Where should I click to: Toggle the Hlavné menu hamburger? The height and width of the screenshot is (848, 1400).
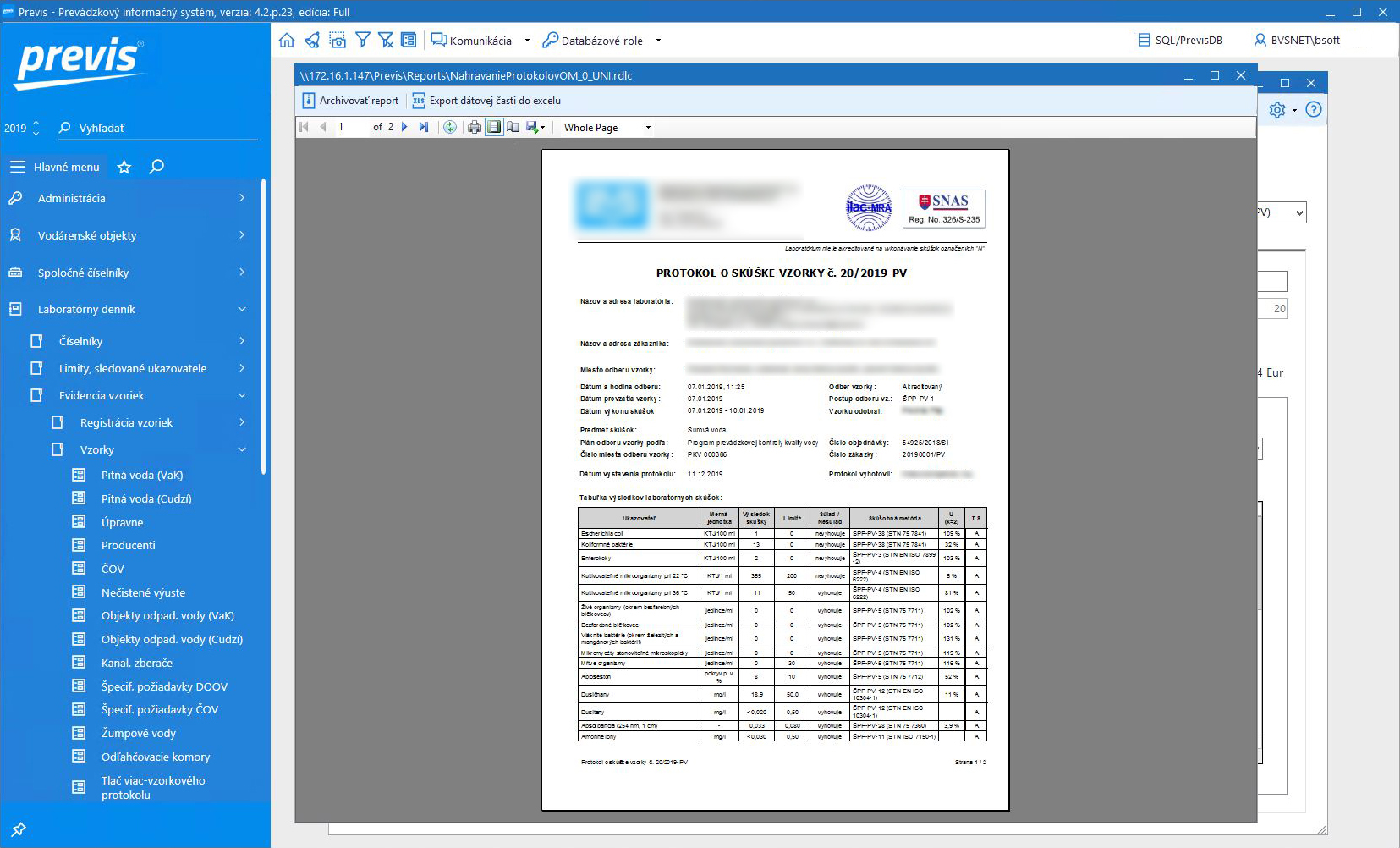coord(18,167)
